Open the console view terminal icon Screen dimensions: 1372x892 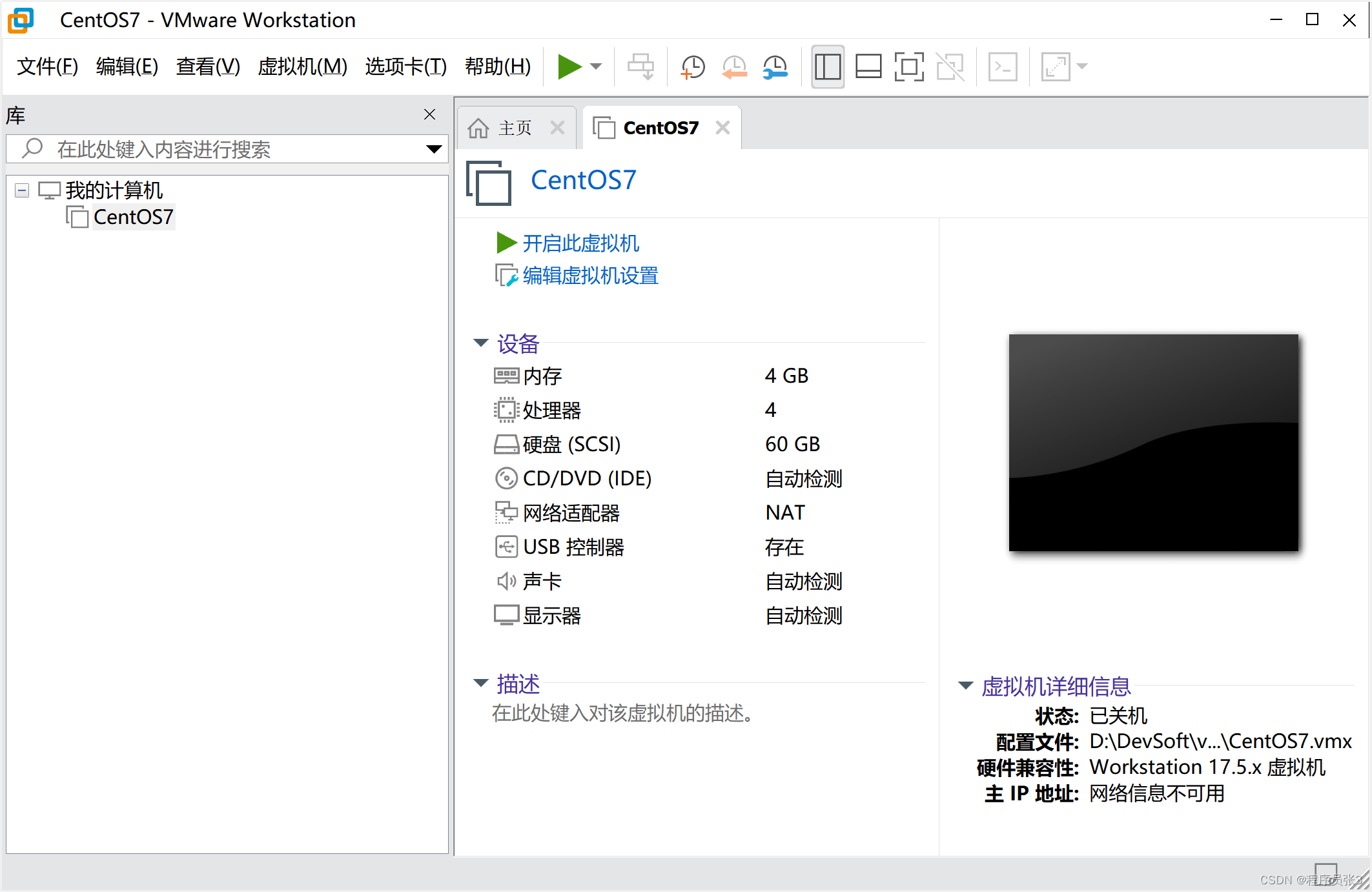pos(1003,66)
